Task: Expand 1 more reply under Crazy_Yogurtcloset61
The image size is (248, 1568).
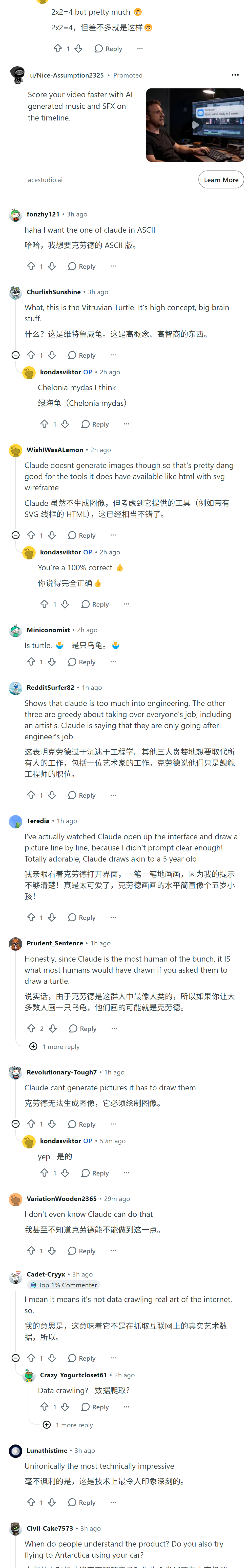Action: pos(68,1425)
